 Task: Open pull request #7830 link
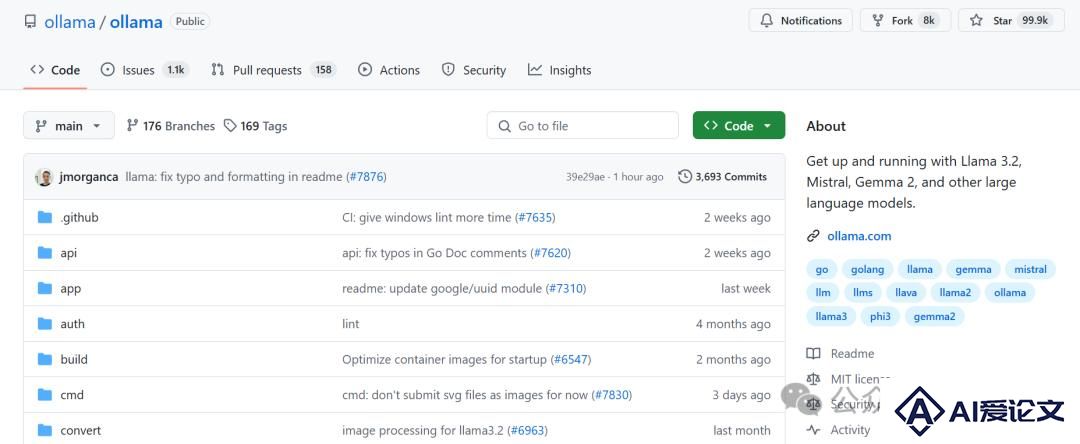tap(612, 395)
